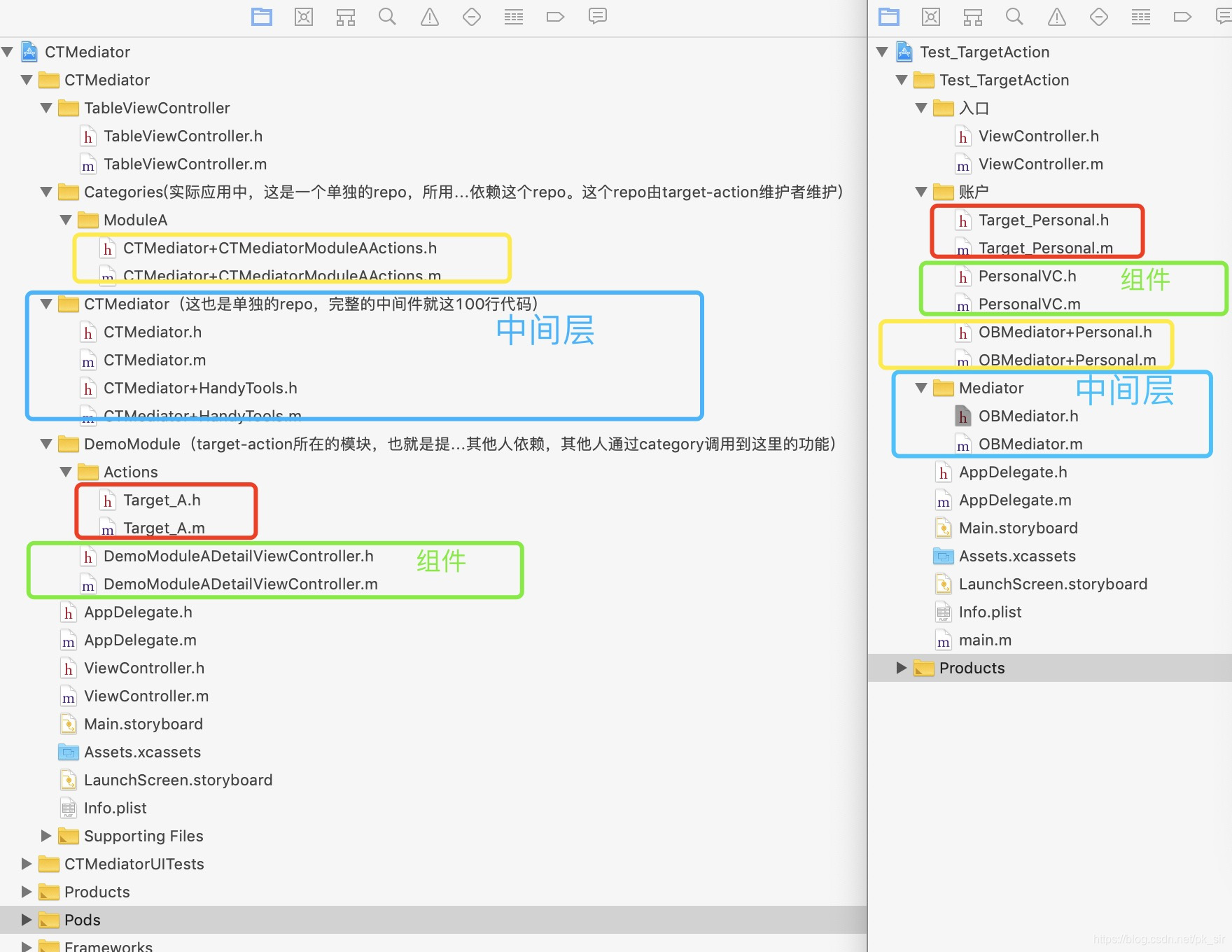
Task: Click Assets.xcassets folder icon in left window
Action: [x=69, y=752]
